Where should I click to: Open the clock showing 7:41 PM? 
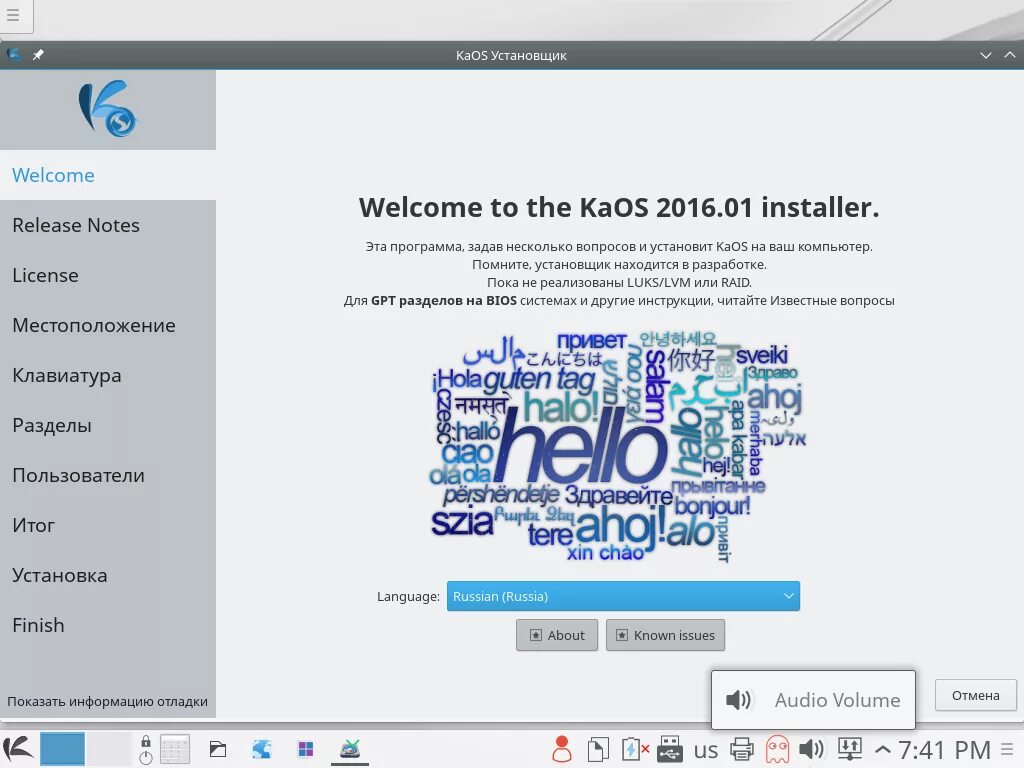point(944,750)
